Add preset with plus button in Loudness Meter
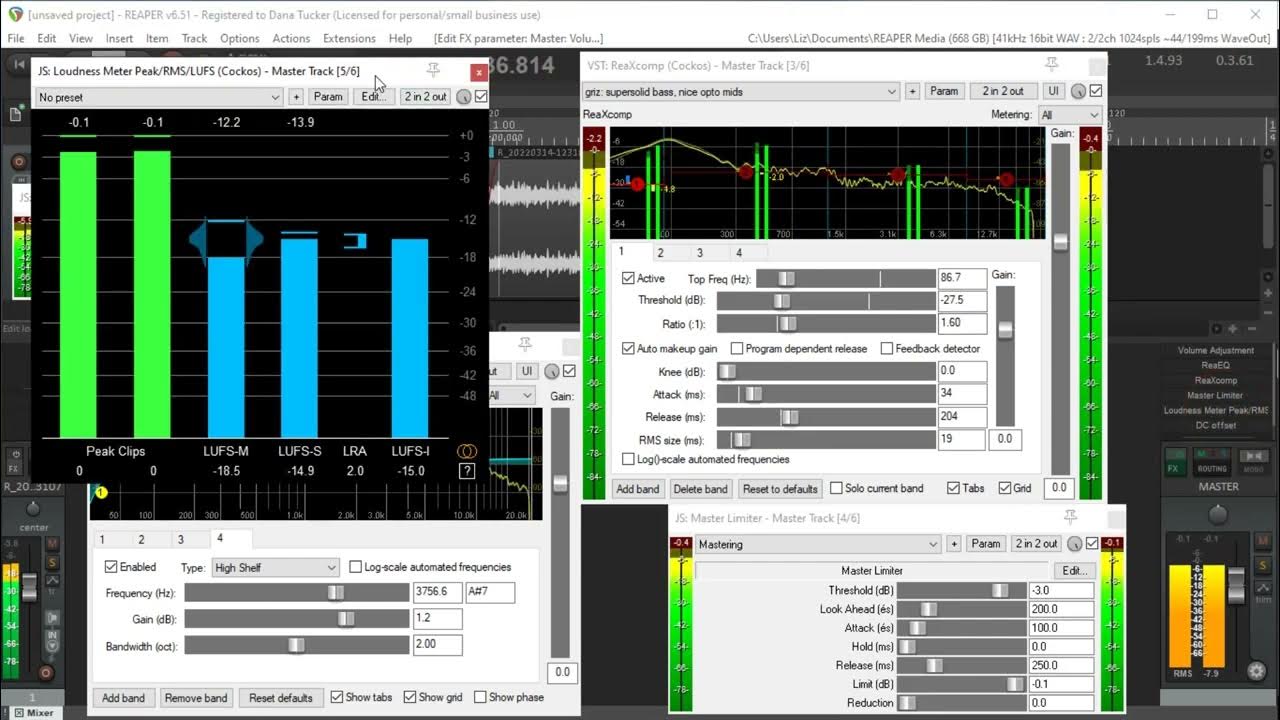This screenshot has height=720, width=1280. point(296,97)
